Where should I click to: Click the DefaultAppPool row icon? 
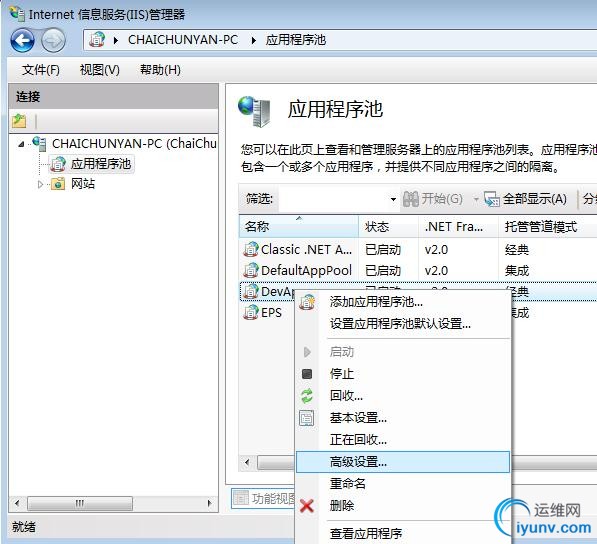[251, 270]
